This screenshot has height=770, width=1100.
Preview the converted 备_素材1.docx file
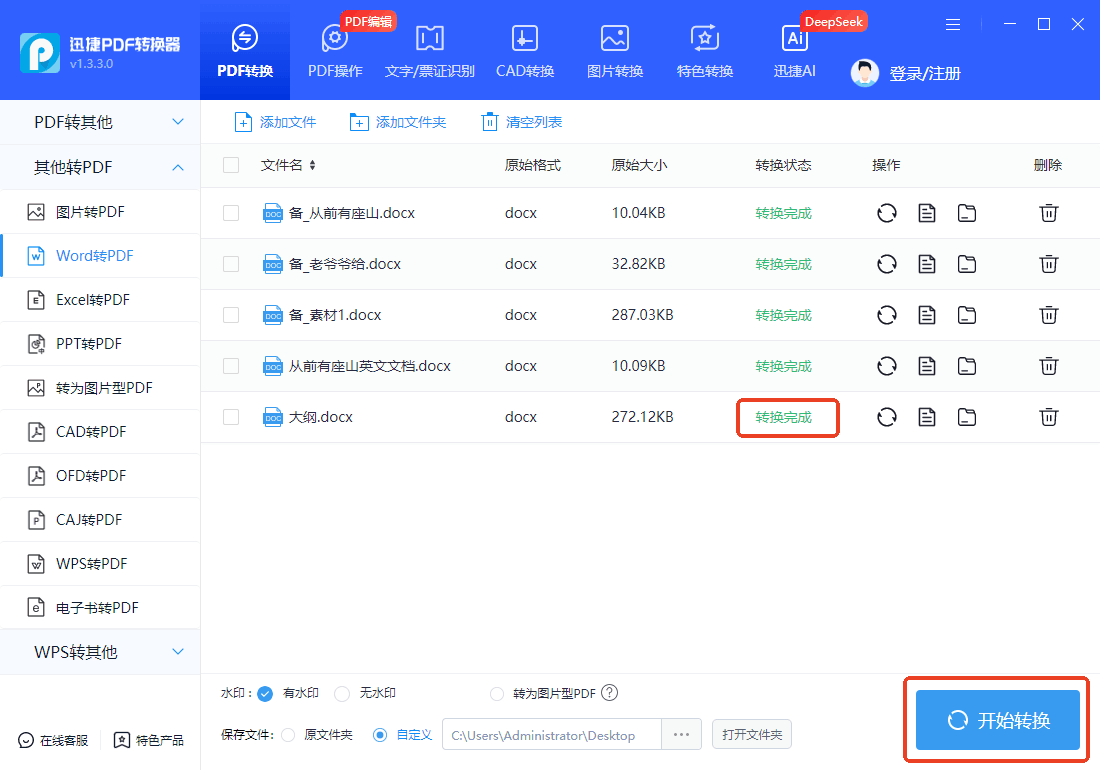click(x=927, y=314)
